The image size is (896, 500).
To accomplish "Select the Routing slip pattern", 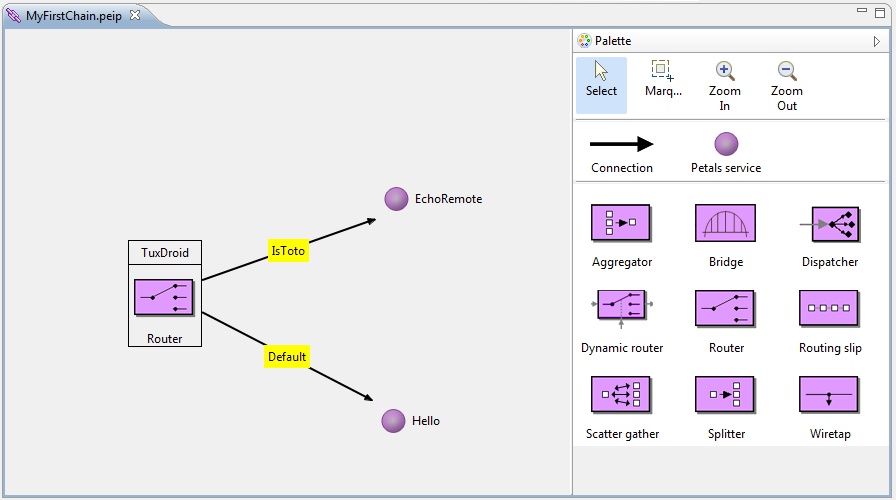I will [x=829, y=310].
